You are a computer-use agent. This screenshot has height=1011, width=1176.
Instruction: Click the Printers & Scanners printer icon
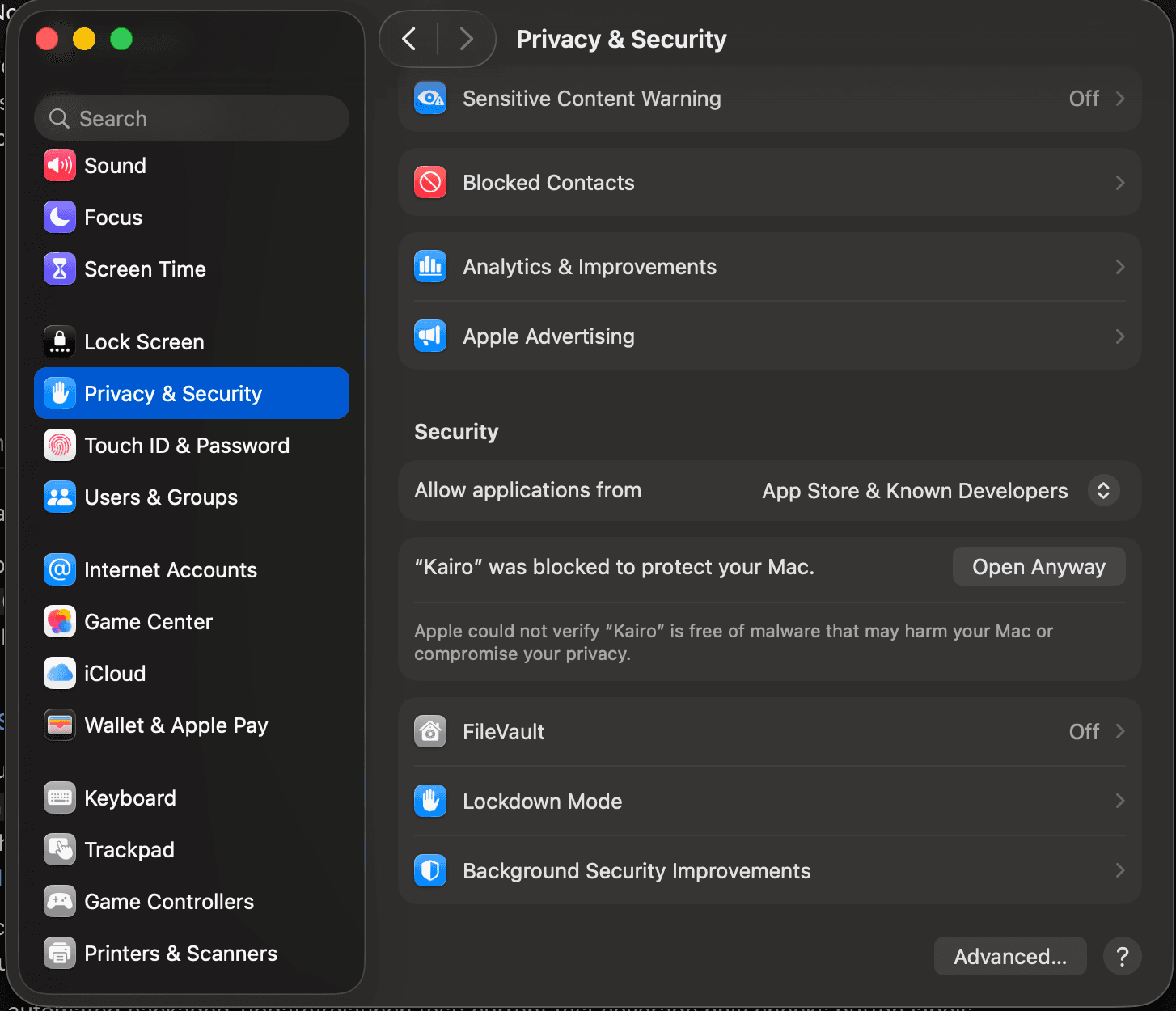[60, 954]
